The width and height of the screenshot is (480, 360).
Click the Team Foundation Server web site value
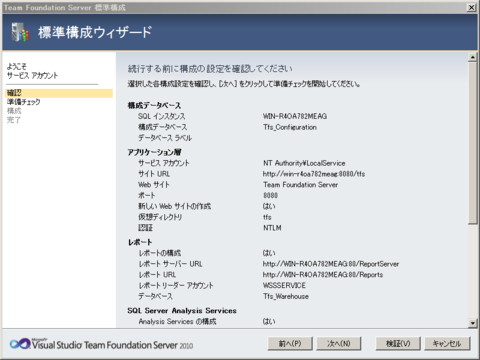click(300, 185)
